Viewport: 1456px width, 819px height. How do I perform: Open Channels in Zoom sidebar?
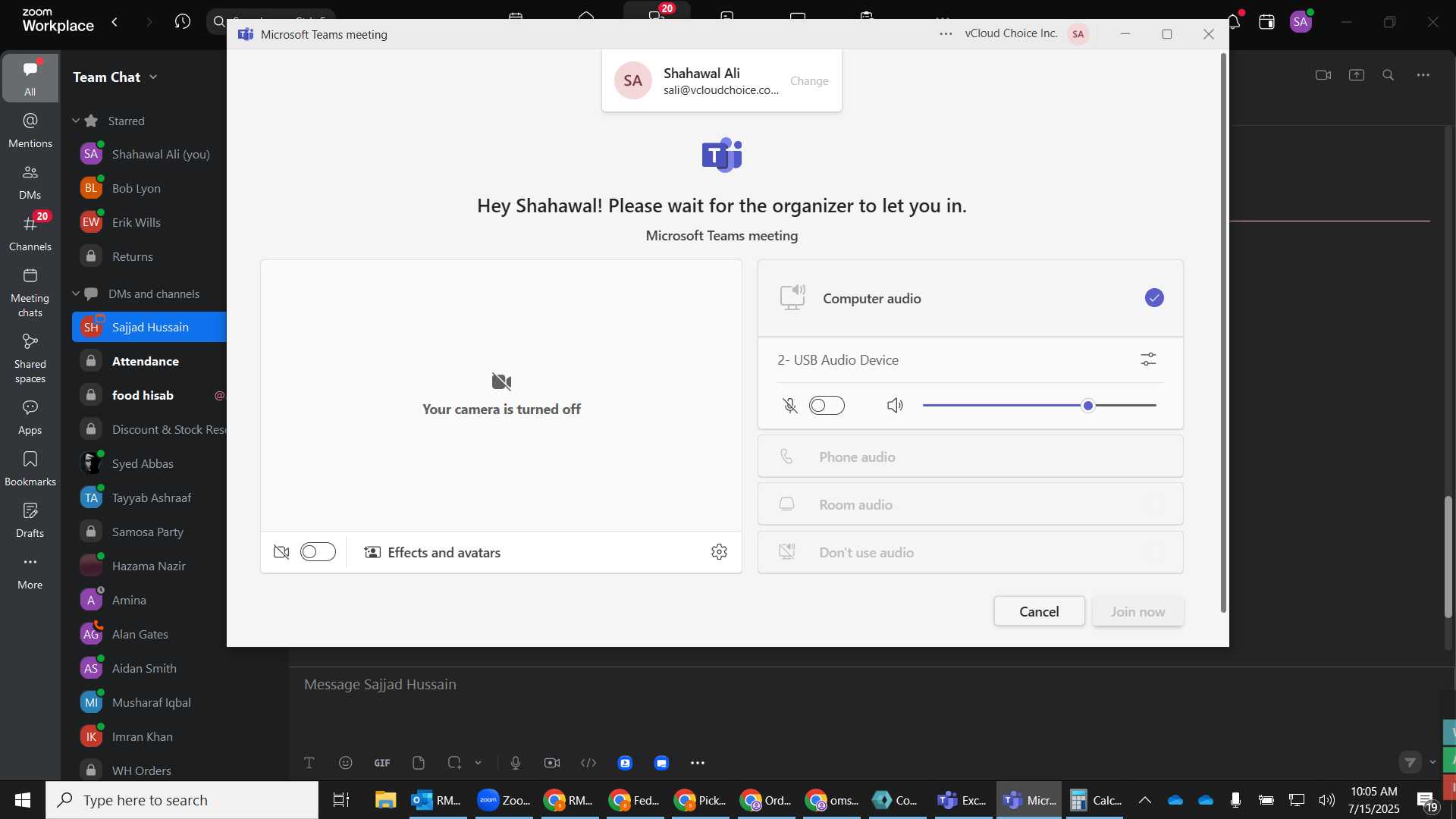point(30,233)
